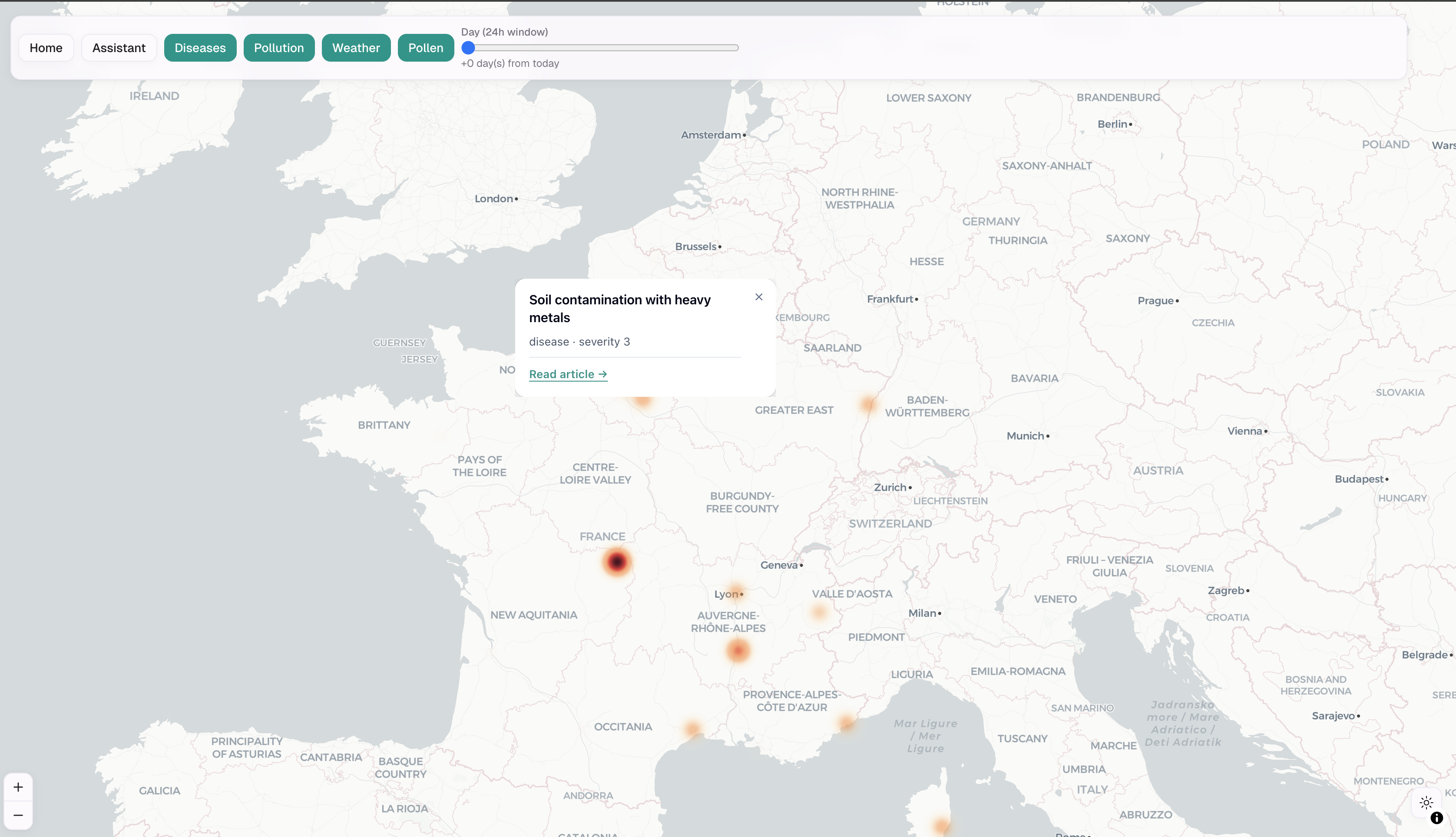Open the Assistant page
Viewport: 1456px width, 837px height.
(119, 48)
